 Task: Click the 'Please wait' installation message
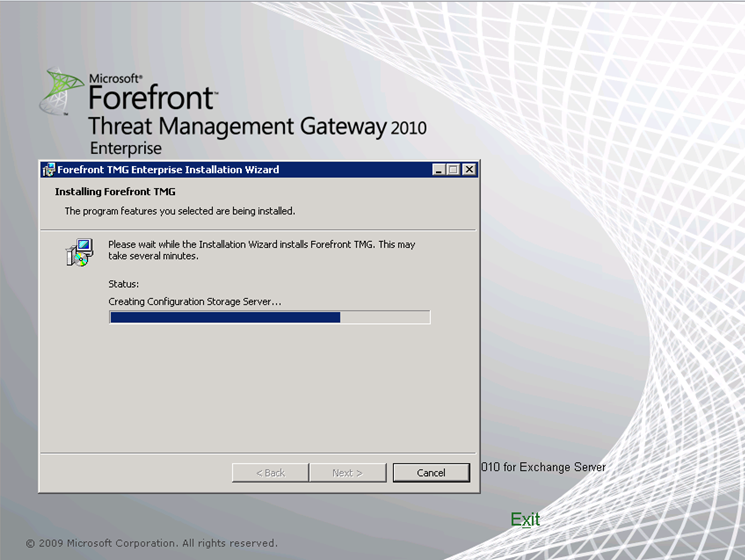[x=261, y=250]
